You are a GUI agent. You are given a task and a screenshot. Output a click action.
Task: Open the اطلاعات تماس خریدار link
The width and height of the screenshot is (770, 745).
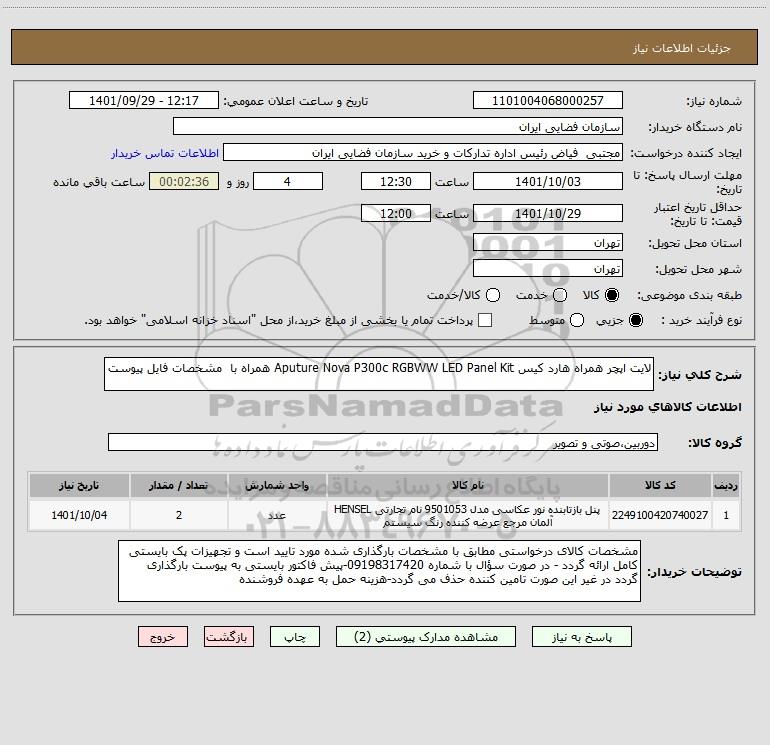[x=165, y=153]
